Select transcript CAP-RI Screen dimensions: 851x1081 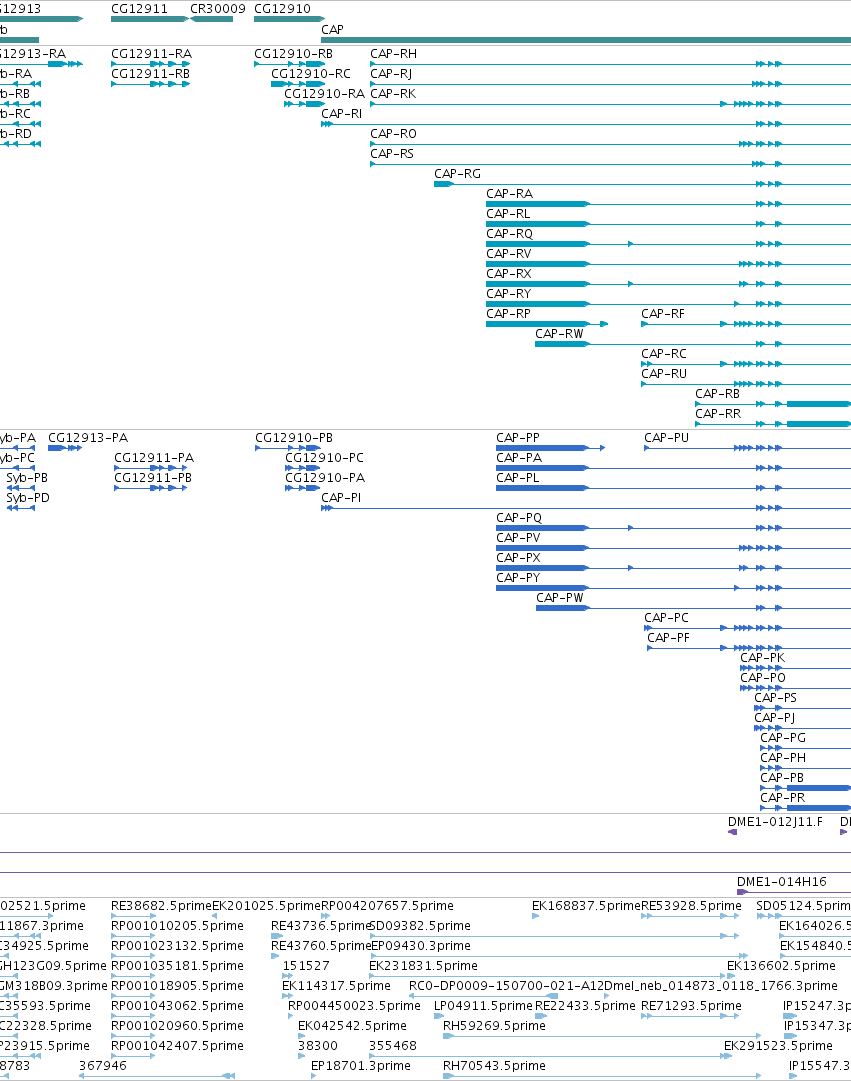pyautogui.click(x=341, y=114)
